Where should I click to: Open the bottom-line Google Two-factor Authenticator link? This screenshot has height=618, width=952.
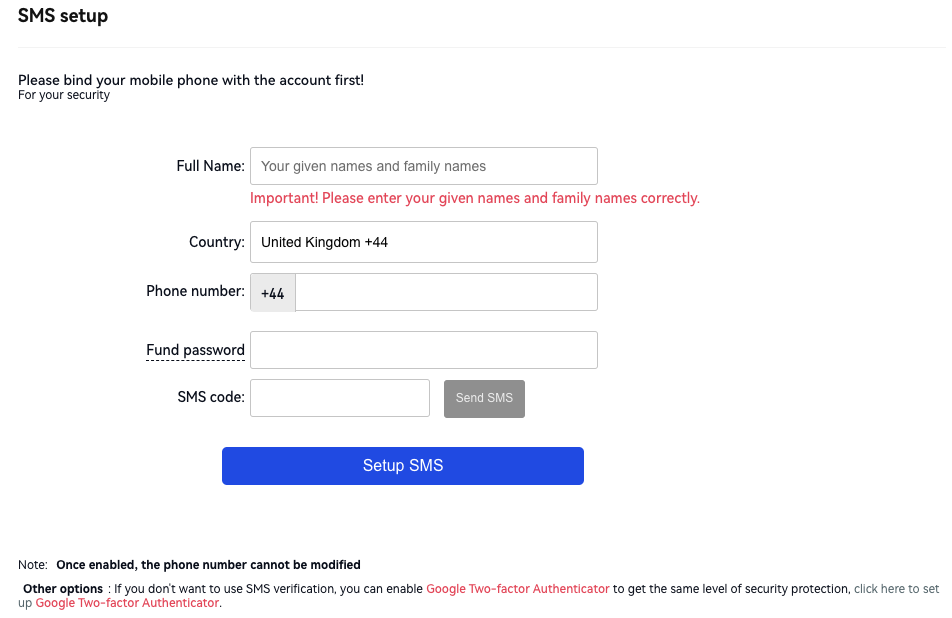pyautogui.click(x=127, y=603)
